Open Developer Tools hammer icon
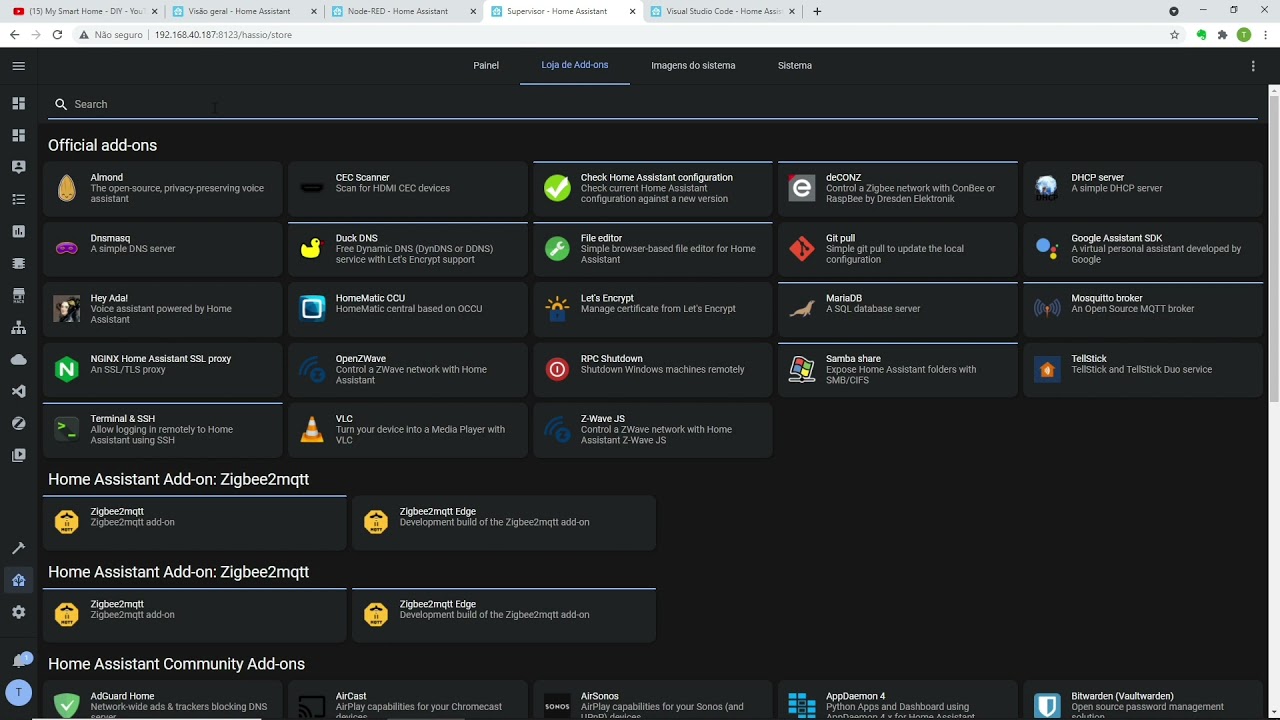The height and width of the screenshot is (720, 1280). tap(18, 548)
